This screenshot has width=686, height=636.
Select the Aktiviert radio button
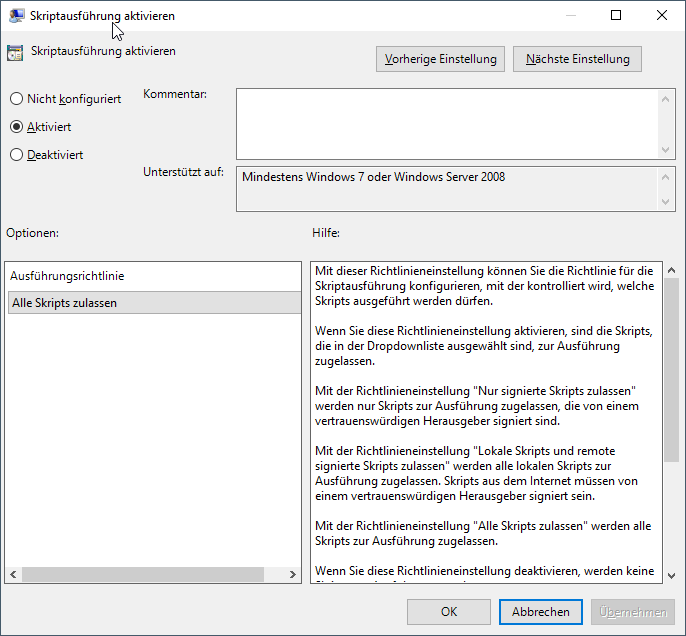[x=16, y=127]
